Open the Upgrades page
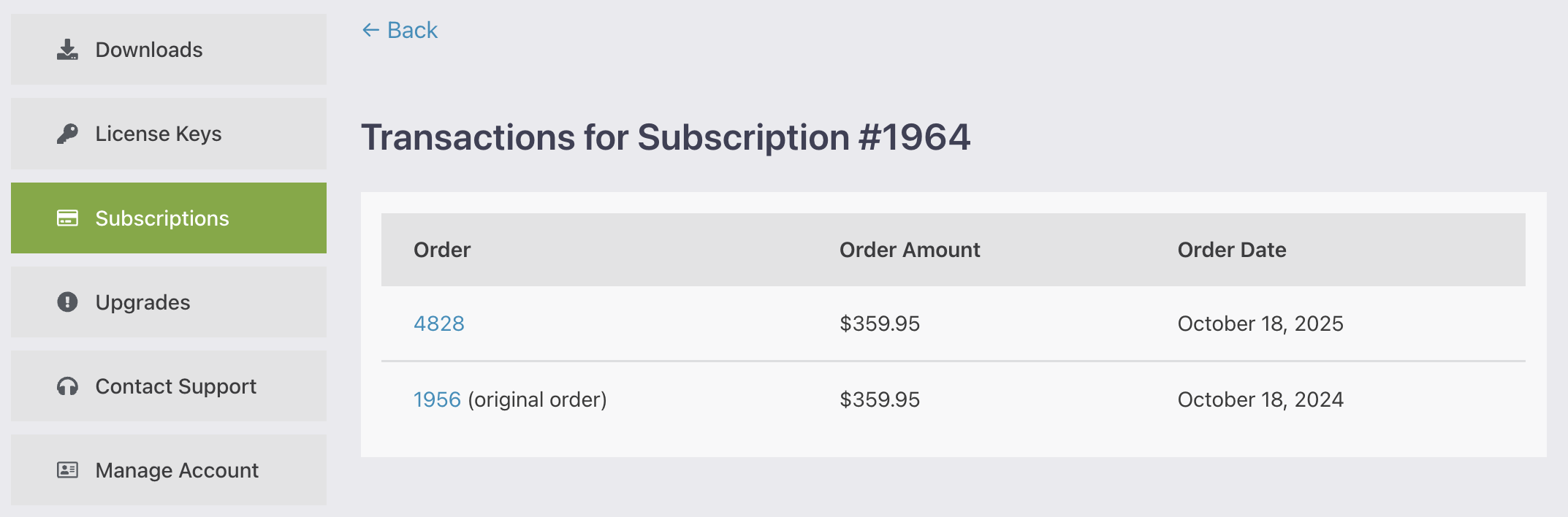The image size is (1568, 517). click(x=142, y=302)
